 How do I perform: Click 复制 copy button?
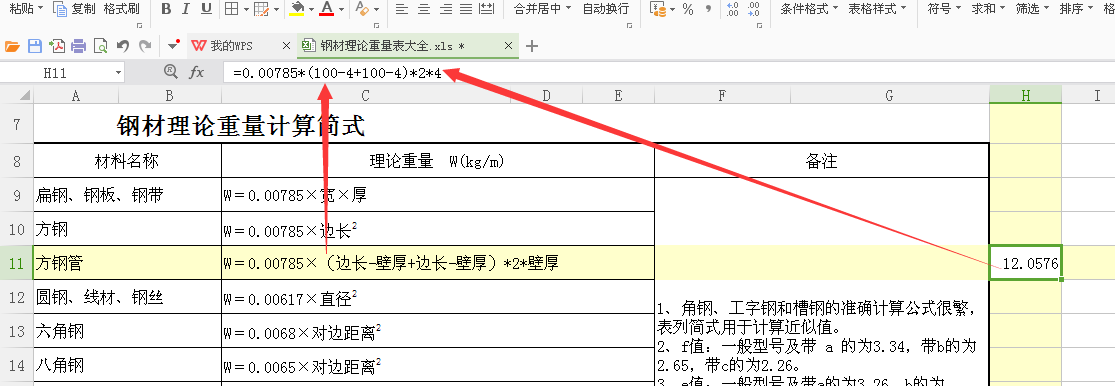click(x=74, y=9)
